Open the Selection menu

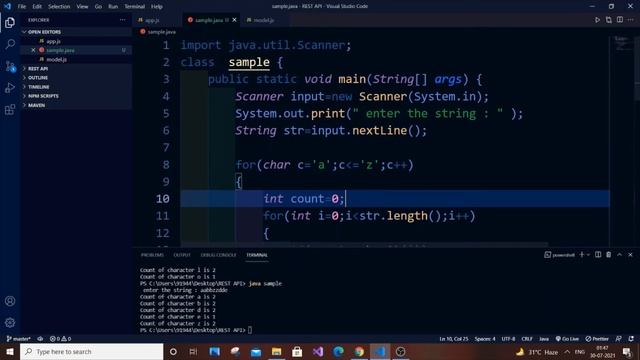[x=59, y=7]
